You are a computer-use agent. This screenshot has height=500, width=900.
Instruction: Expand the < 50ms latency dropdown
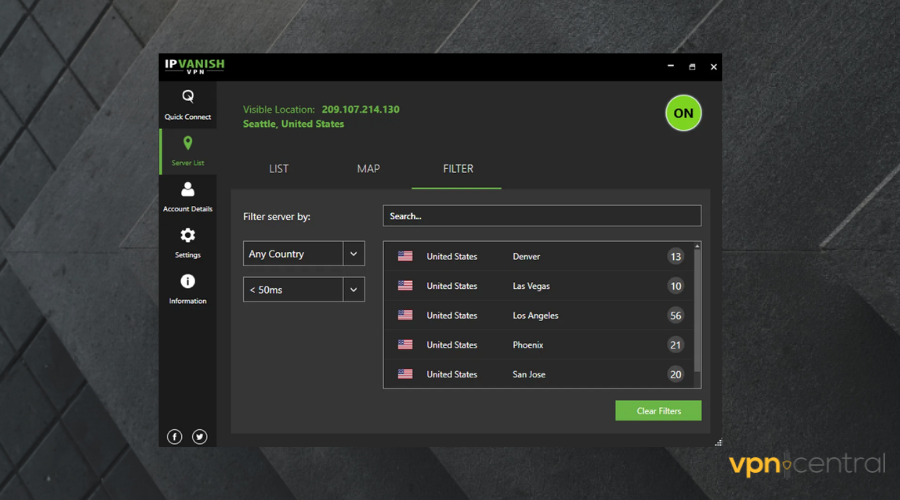[x=353, y=290]
